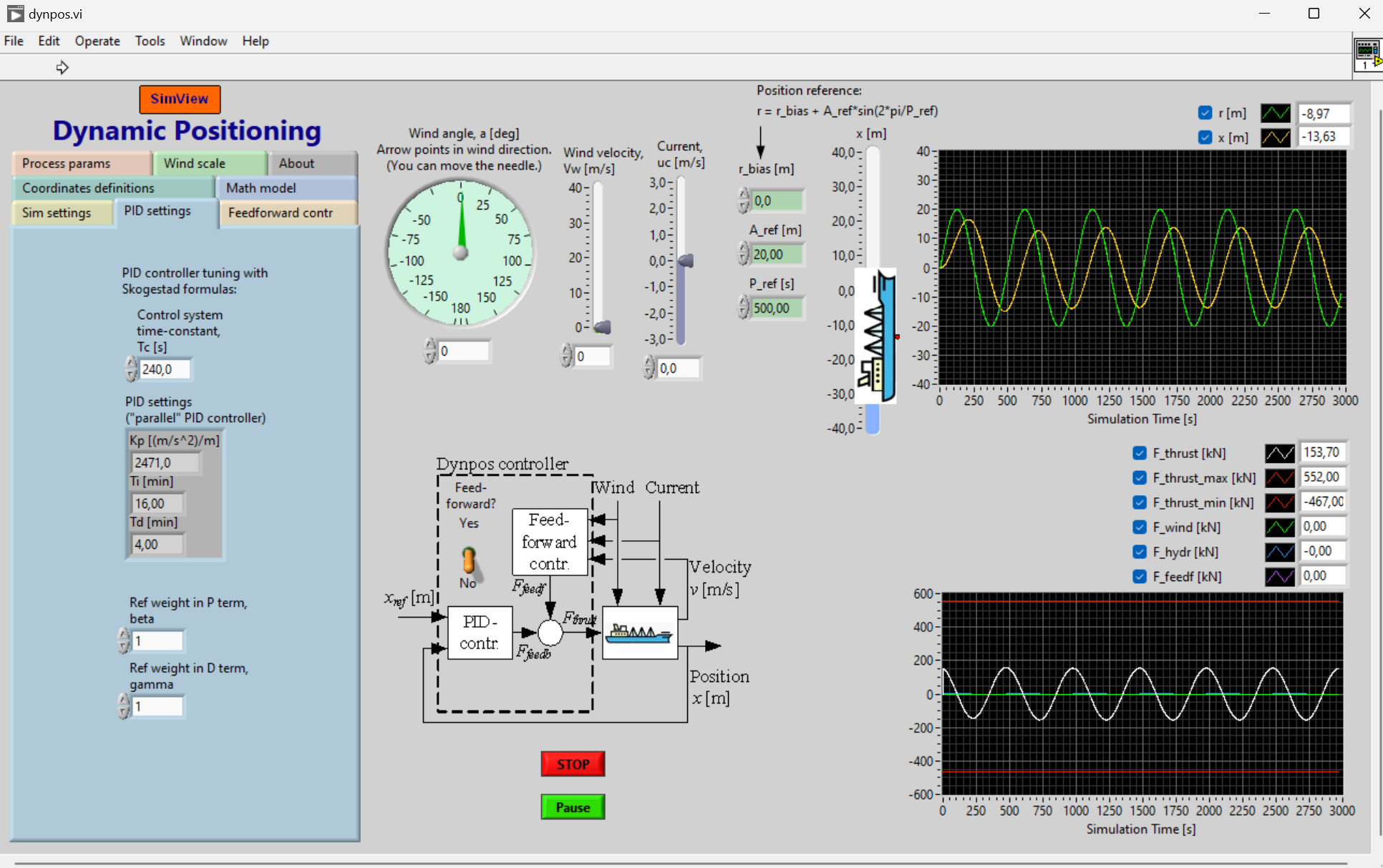Click the A_ref [m] stepper arrows

[x=744, y=254]
